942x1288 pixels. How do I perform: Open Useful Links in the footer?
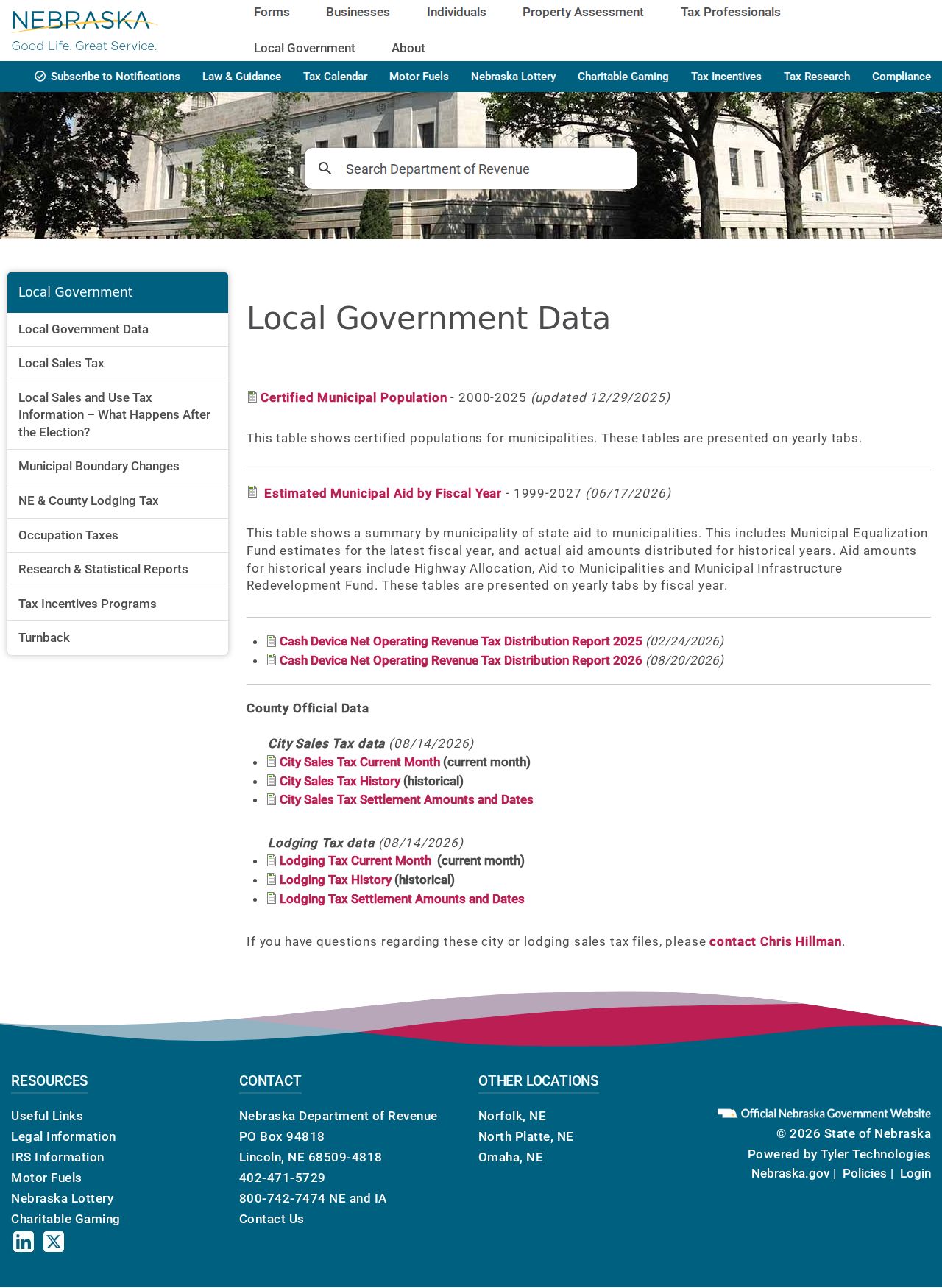point(47,1116)
